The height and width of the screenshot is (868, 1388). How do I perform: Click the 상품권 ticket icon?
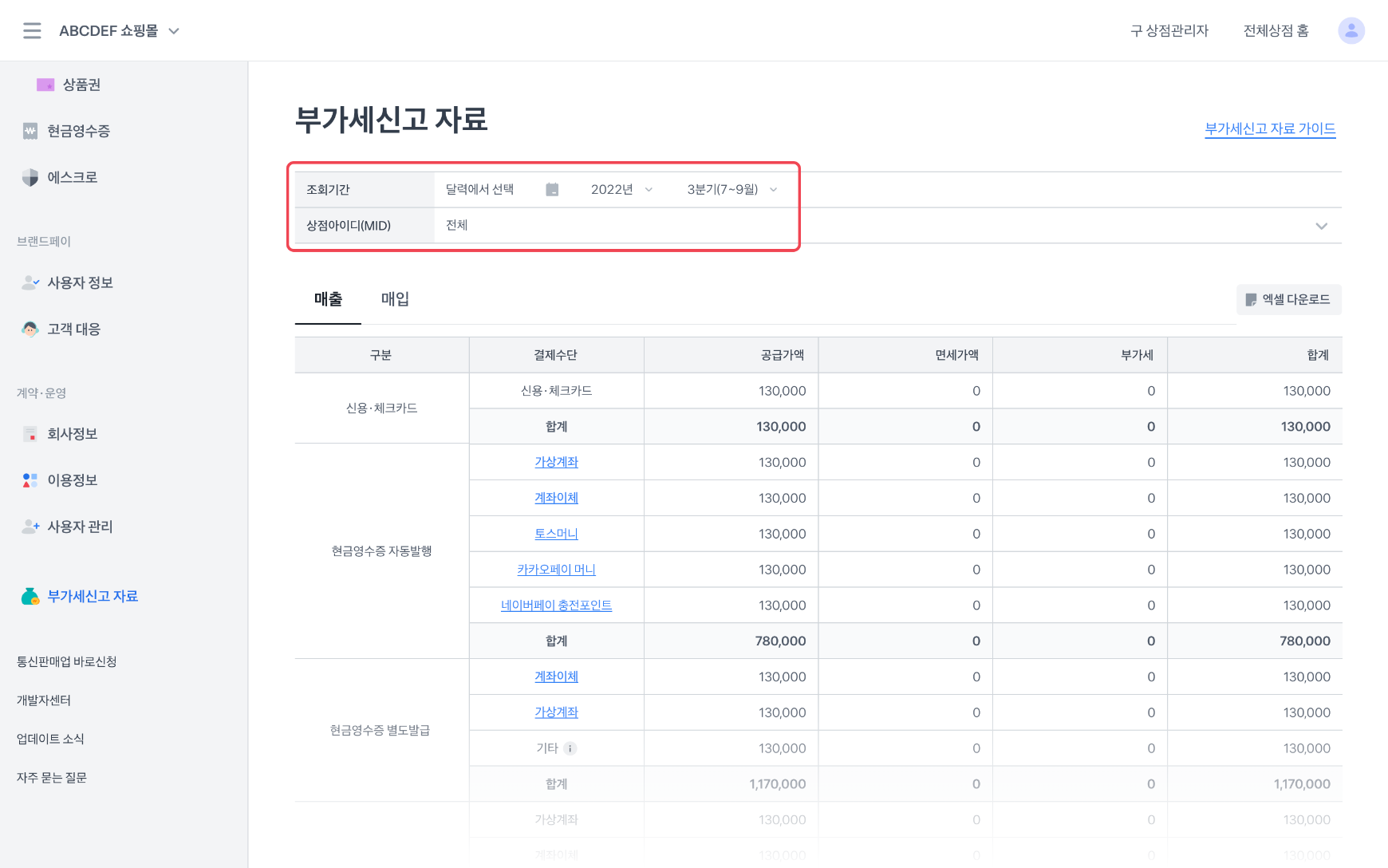pos(45,85)
